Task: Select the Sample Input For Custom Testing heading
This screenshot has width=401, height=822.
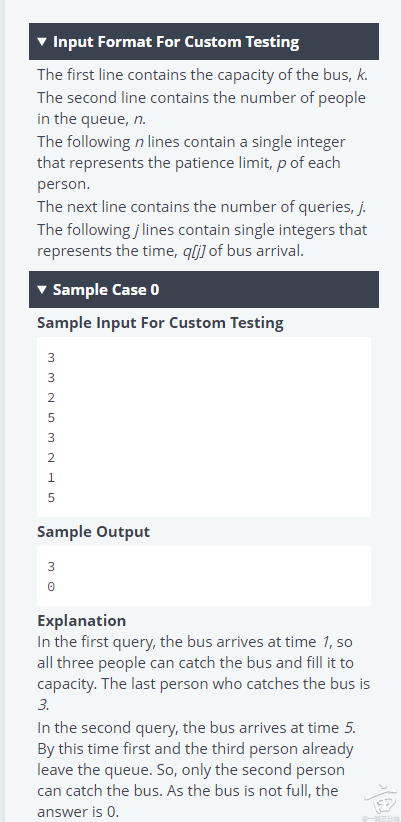Action: (160, 322)
